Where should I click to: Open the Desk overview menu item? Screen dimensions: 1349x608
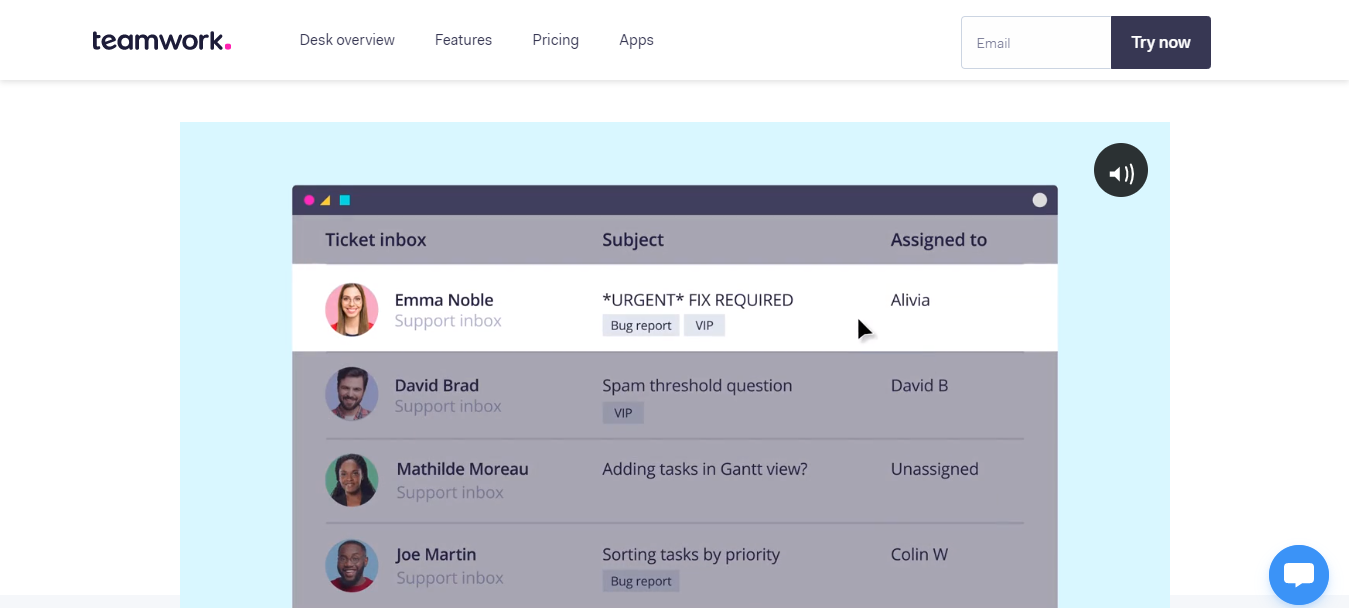347,40
